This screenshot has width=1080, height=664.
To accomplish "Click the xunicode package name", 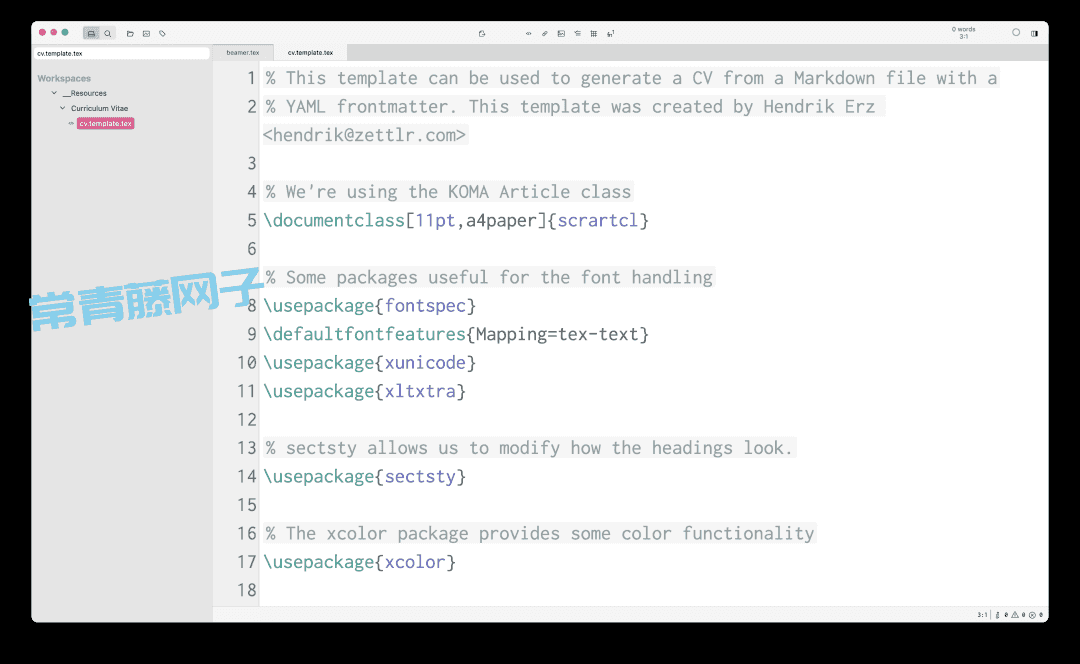I will (425, 363).
